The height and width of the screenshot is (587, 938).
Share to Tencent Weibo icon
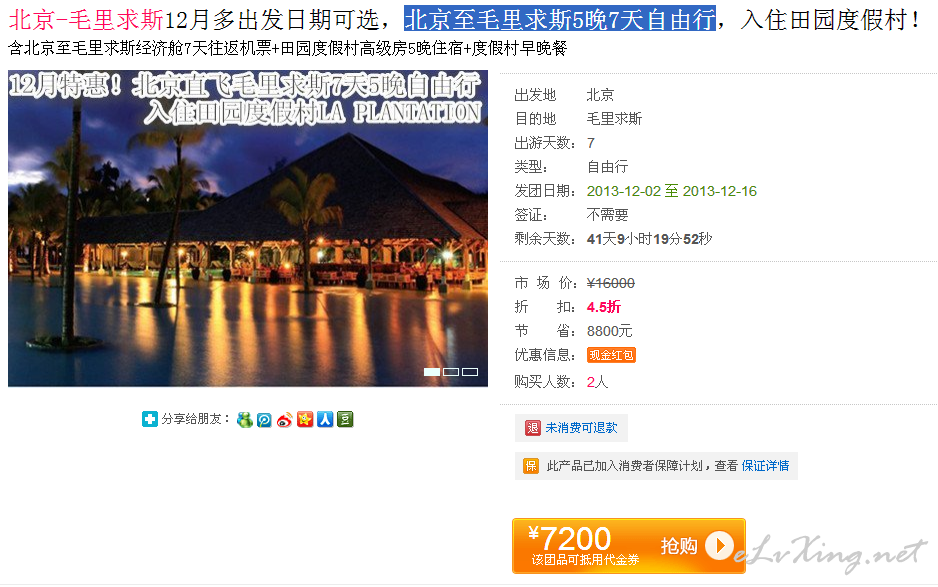[x=264, y=420]
